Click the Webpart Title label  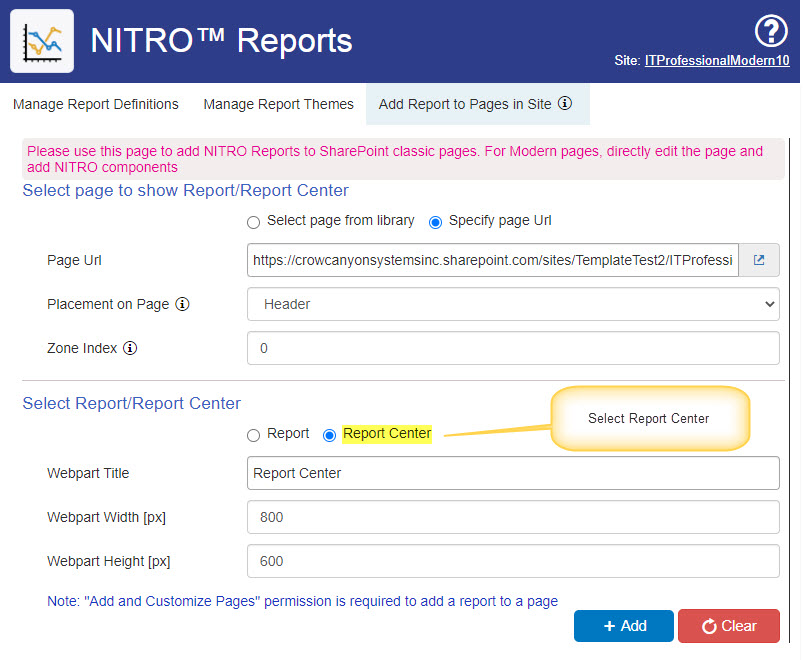[88, 473]
